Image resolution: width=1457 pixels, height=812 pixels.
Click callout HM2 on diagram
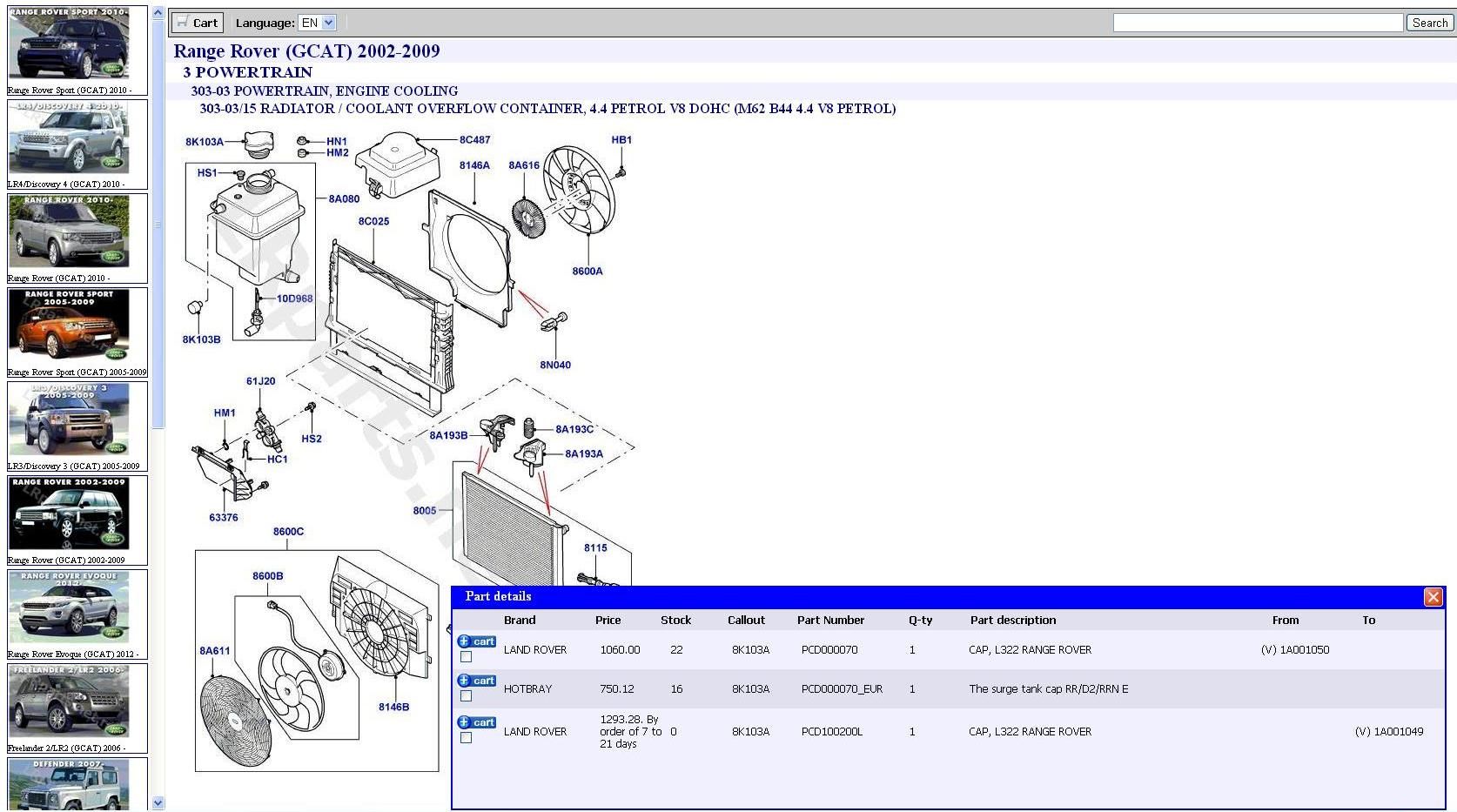pyautogui.click(x=338, y=152)
